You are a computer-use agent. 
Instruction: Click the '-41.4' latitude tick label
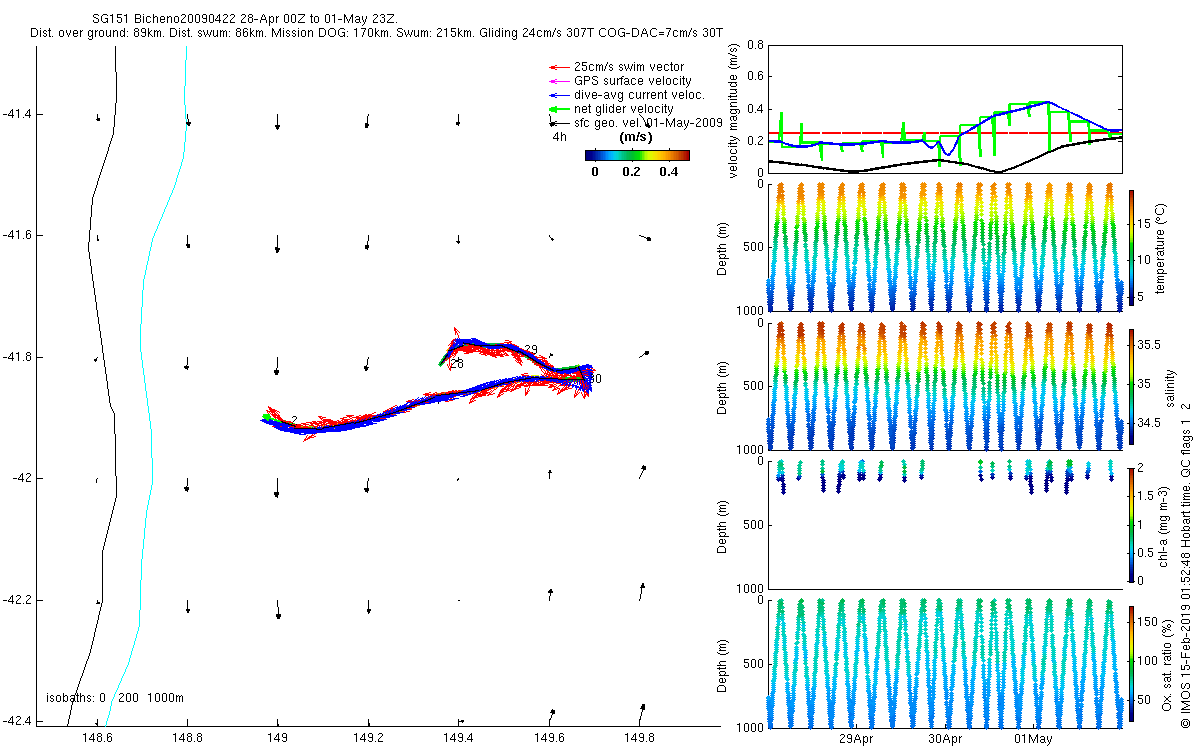click(16, 114)
